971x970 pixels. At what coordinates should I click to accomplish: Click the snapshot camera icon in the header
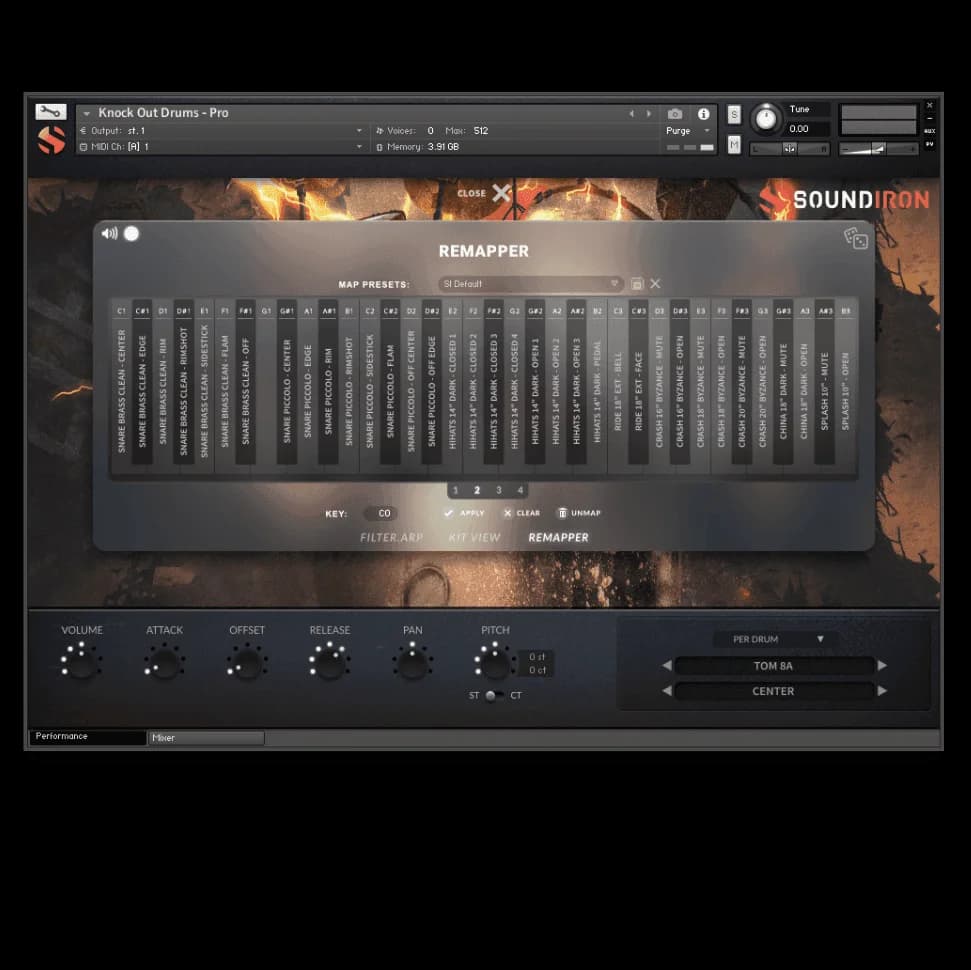click(675, 114)
